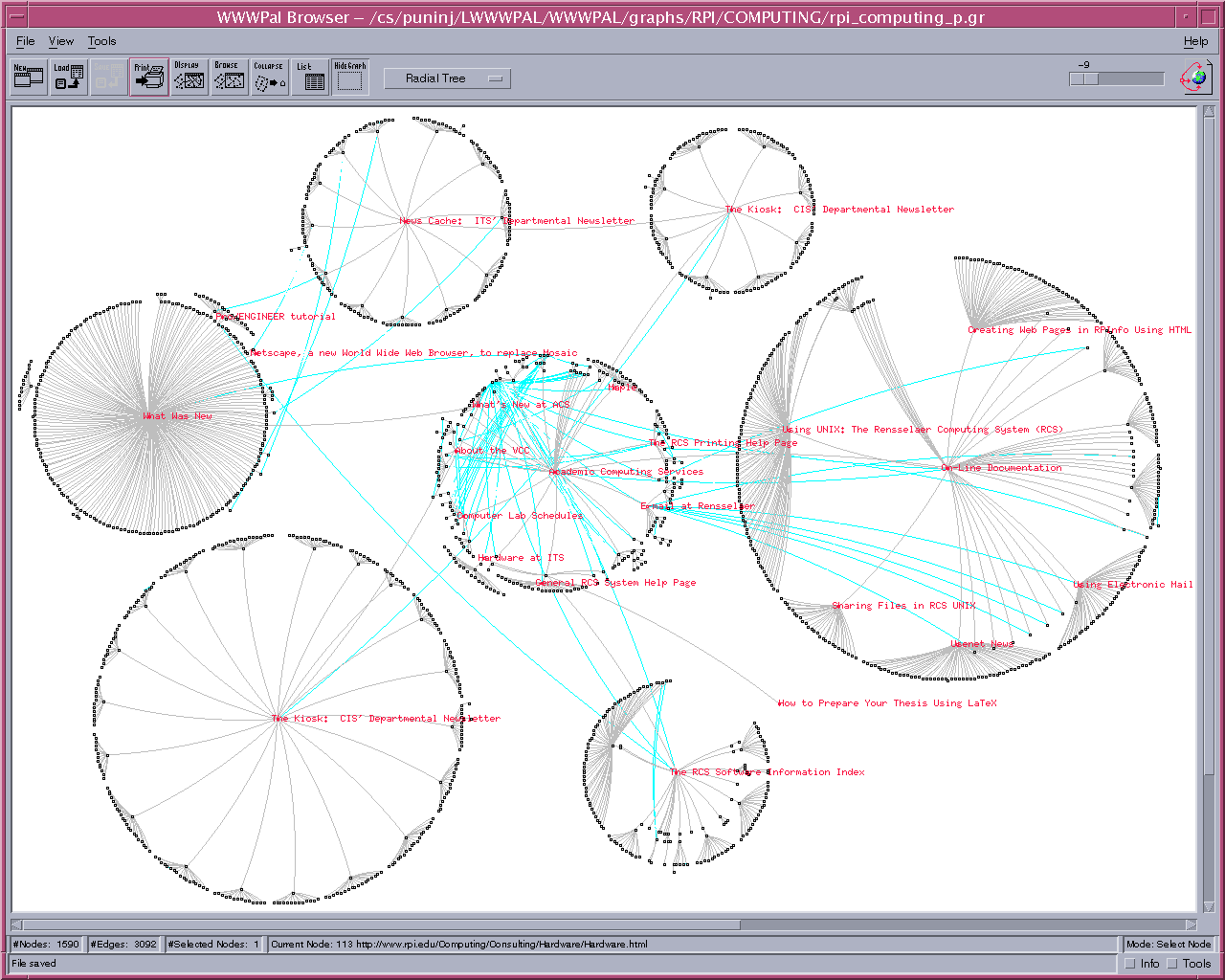Select 'How to Prepare Your Thesis Using LaTeX' node

(887, 703)
